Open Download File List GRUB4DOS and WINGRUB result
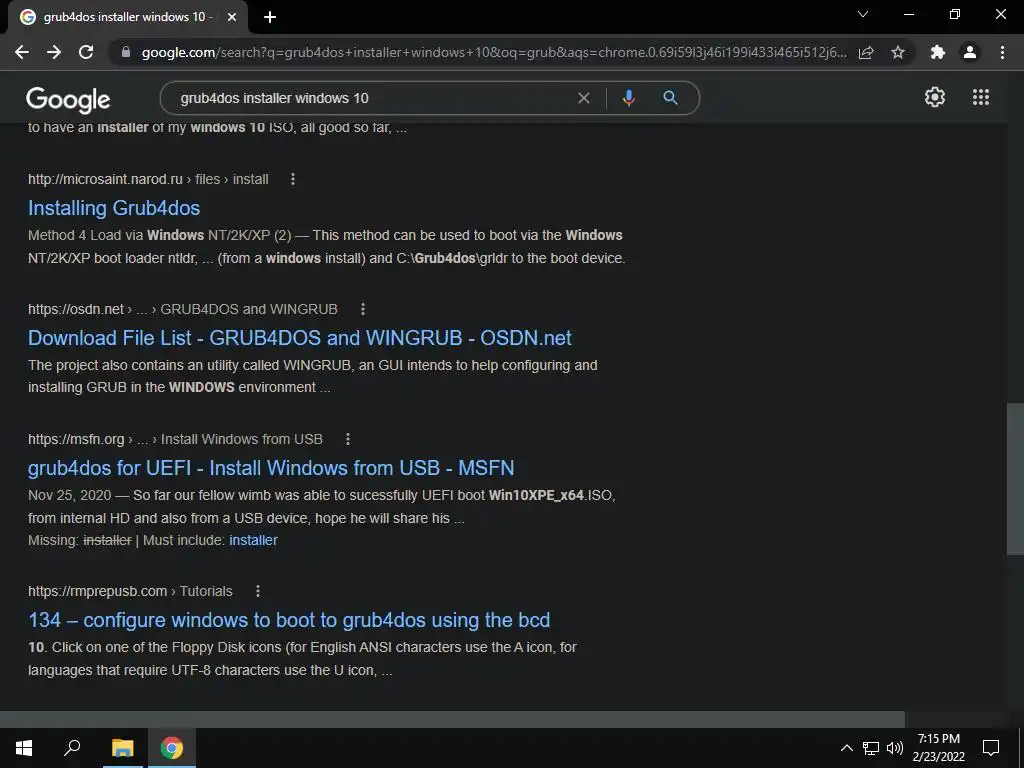Viewport: 1024px width, 768px height. click(x=300, y=338)
